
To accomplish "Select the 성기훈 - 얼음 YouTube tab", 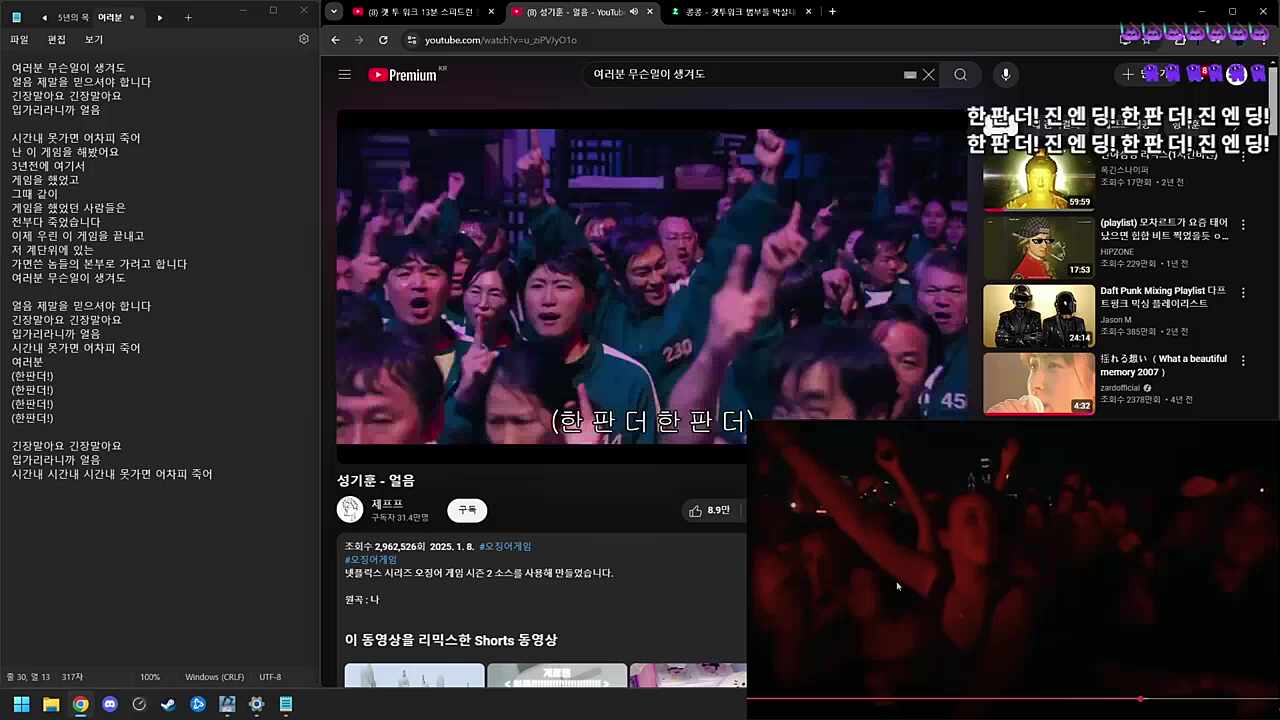I will pos(575,12).
